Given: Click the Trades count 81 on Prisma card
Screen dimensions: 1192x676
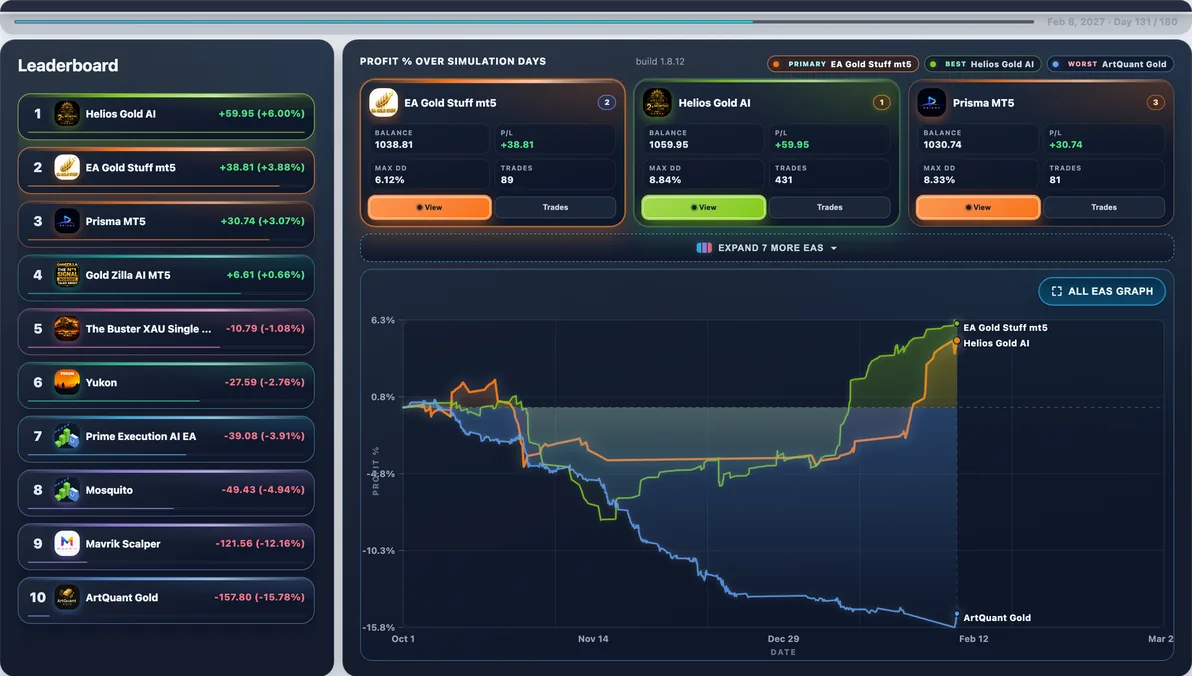Looking at the screenshot, I should 1055,180.
